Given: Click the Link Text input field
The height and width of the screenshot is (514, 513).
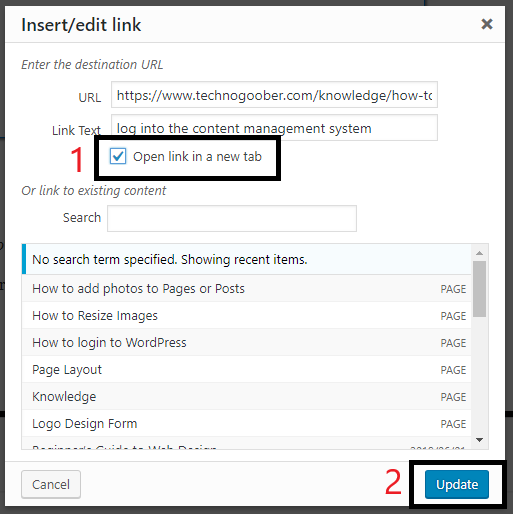Looking at the screenshot, I should 274,128.
